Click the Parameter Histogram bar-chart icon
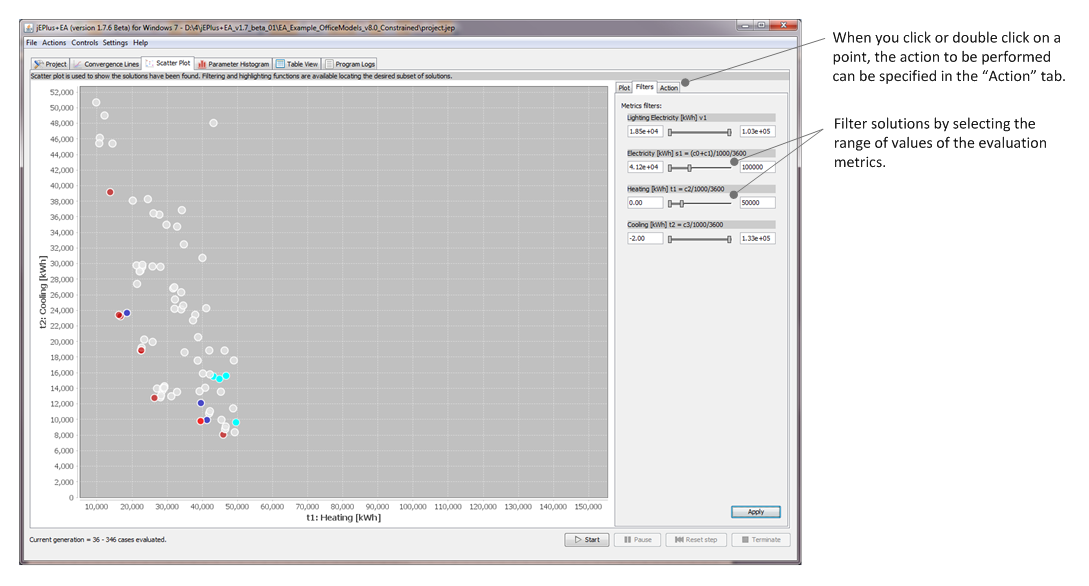This screenshot has width=1089, height=586. pos(201,64)
